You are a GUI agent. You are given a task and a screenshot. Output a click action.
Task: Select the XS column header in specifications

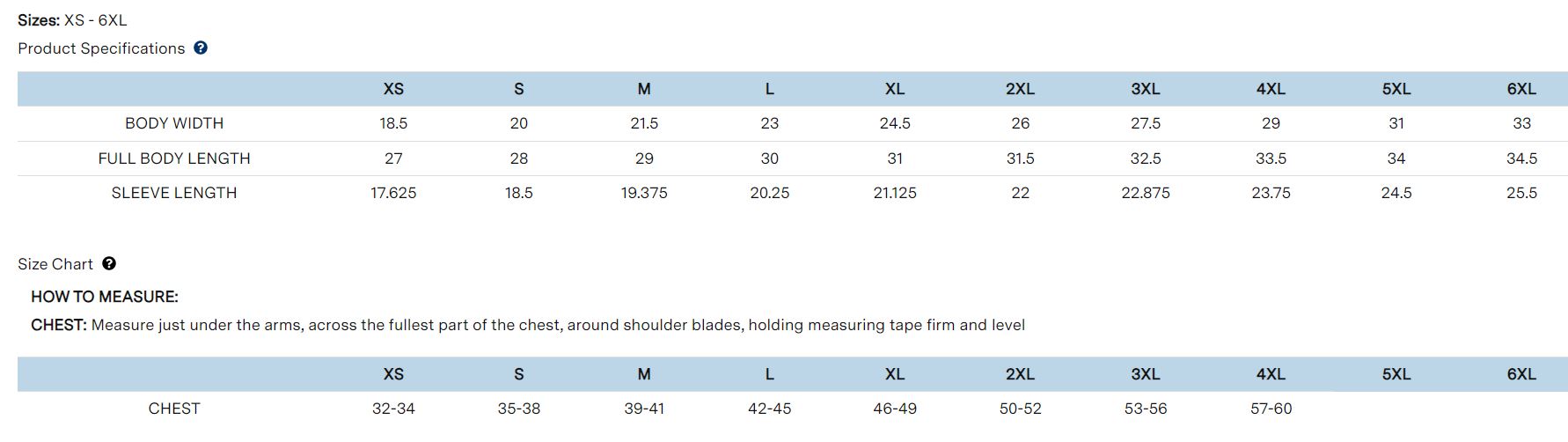pos(393,89)
